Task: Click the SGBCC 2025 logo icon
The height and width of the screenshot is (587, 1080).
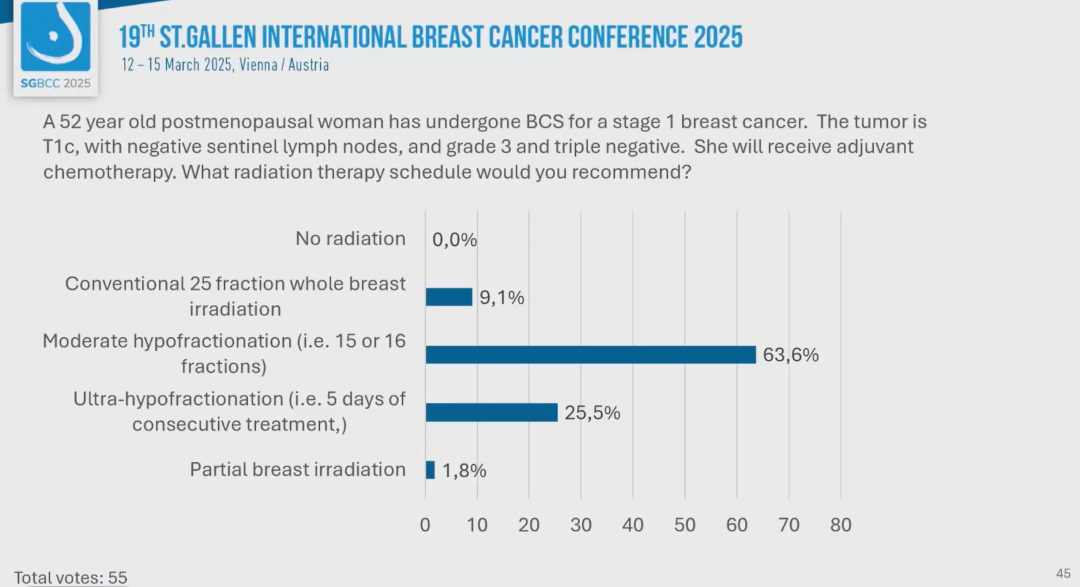Action: tap(56, 46)
